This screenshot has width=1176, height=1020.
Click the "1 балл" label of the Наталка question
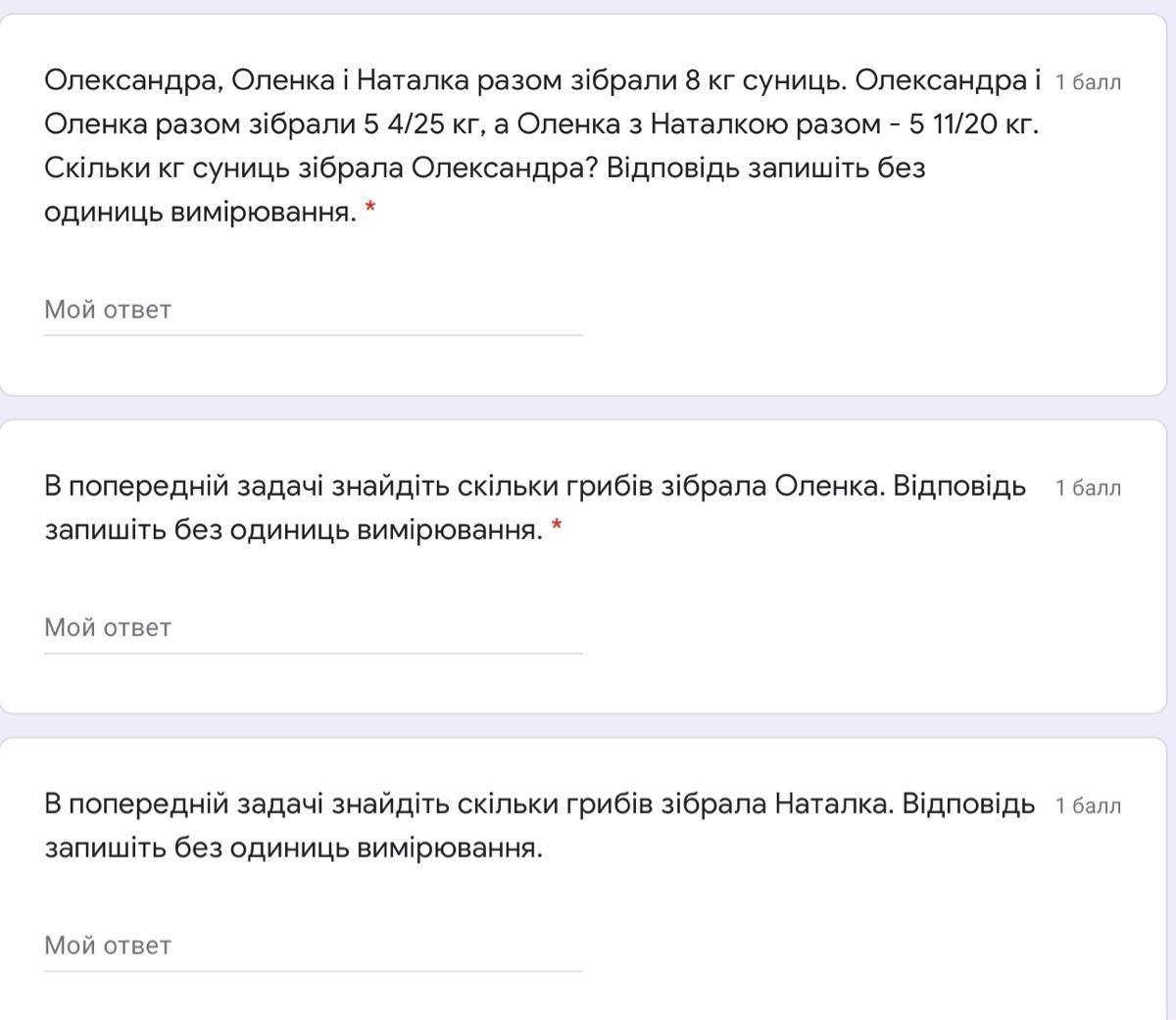(1088, 806)
